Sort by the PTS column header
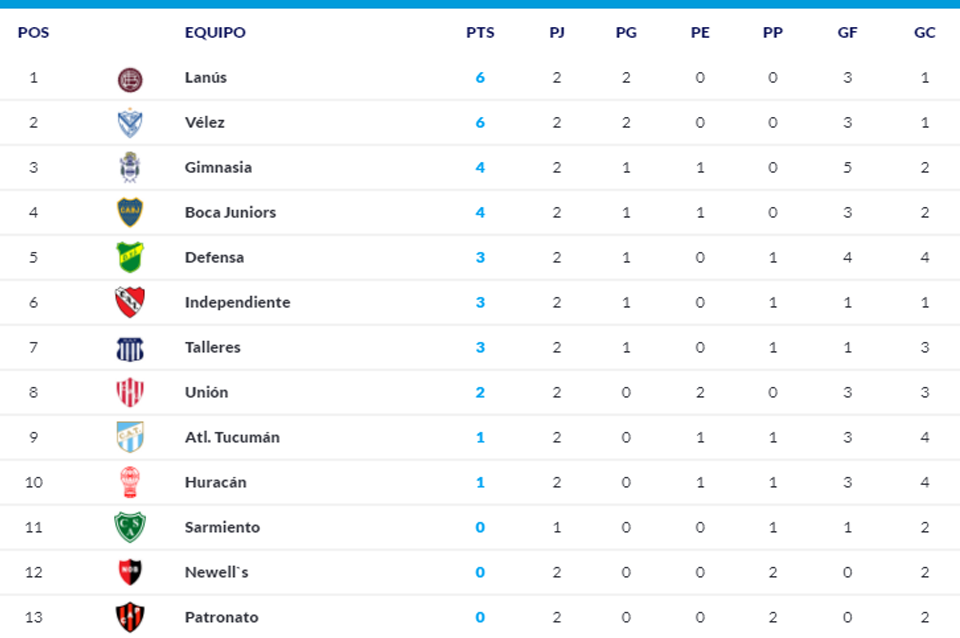This screenshot has height=638, width=960. click(x=480, y=32)
